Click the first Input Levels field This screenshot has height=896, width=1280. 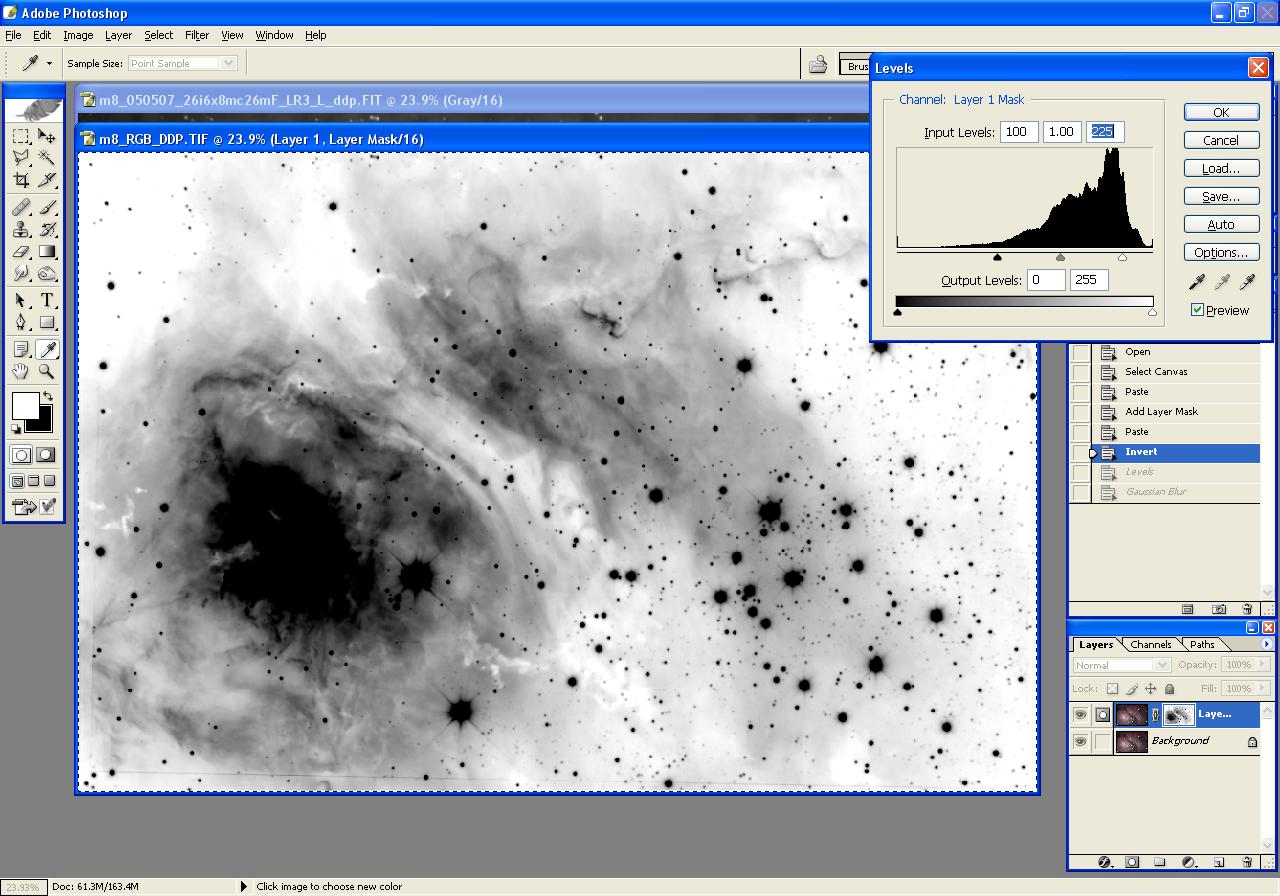pos(1018,132)
